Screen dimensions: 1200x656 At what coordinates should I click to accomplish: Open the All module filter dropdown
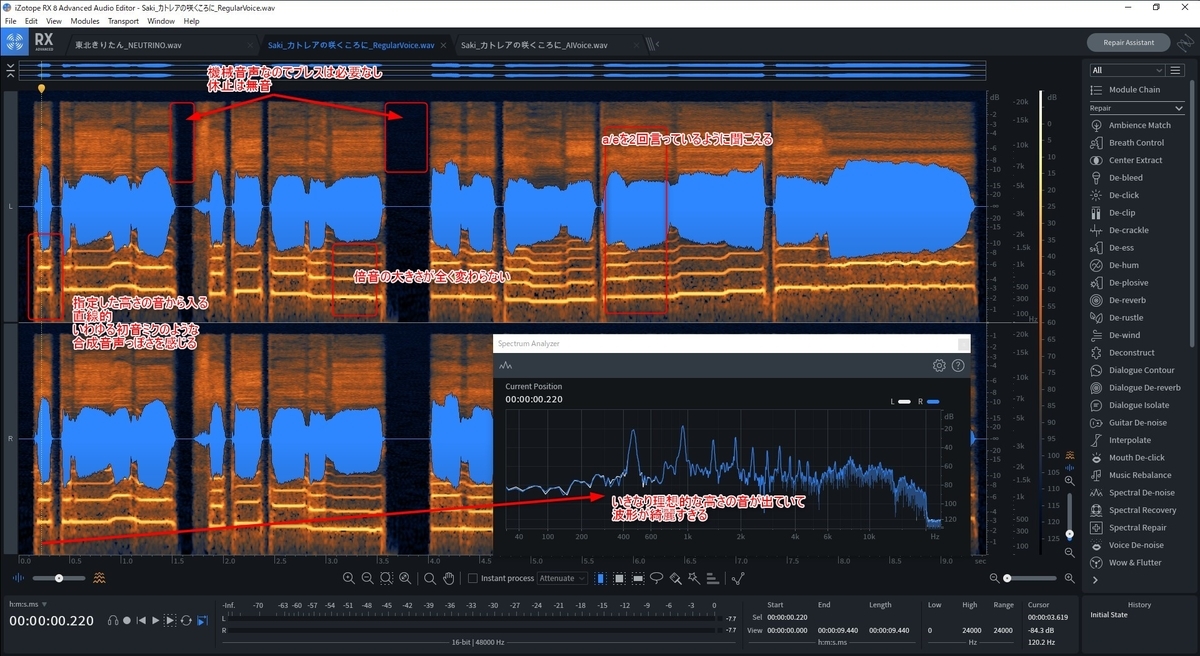coord(1128,70)
